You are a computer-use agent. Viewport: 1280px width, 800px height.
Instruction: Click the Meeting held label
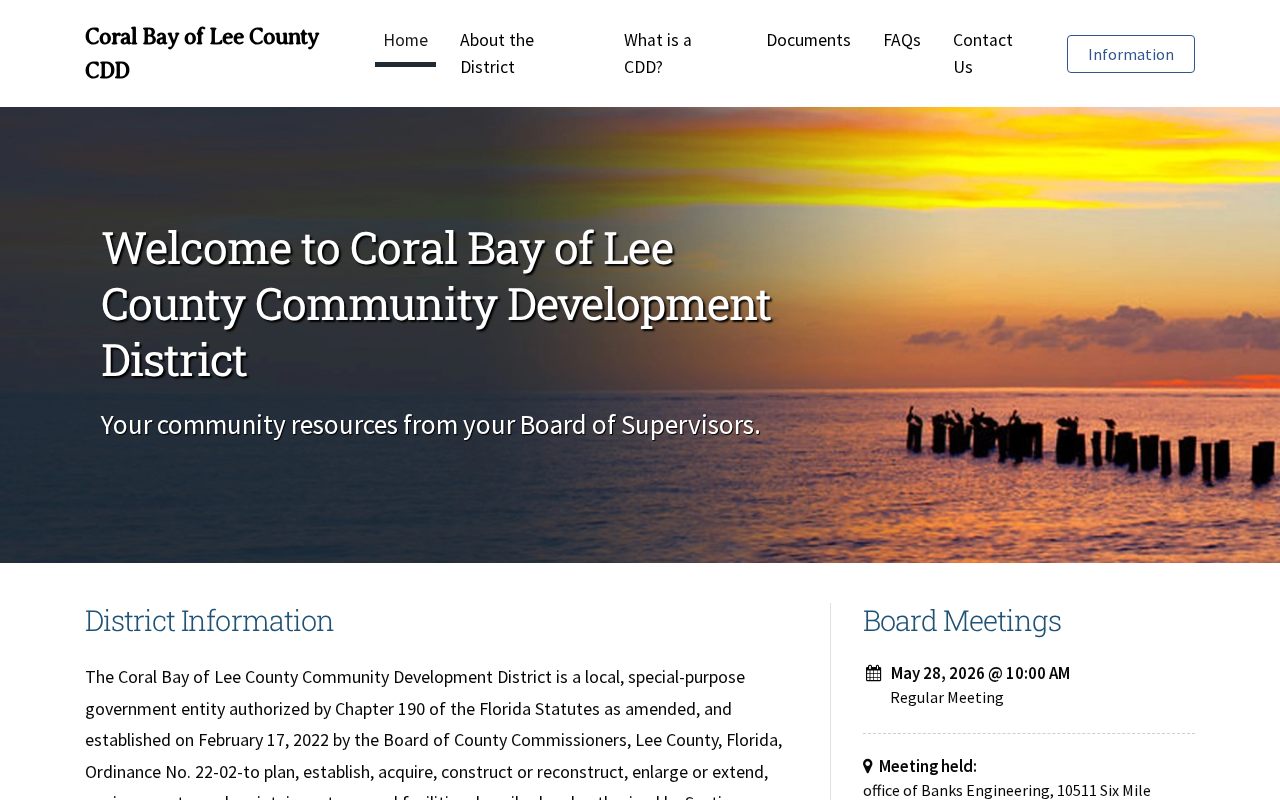[x=928, y=766]
